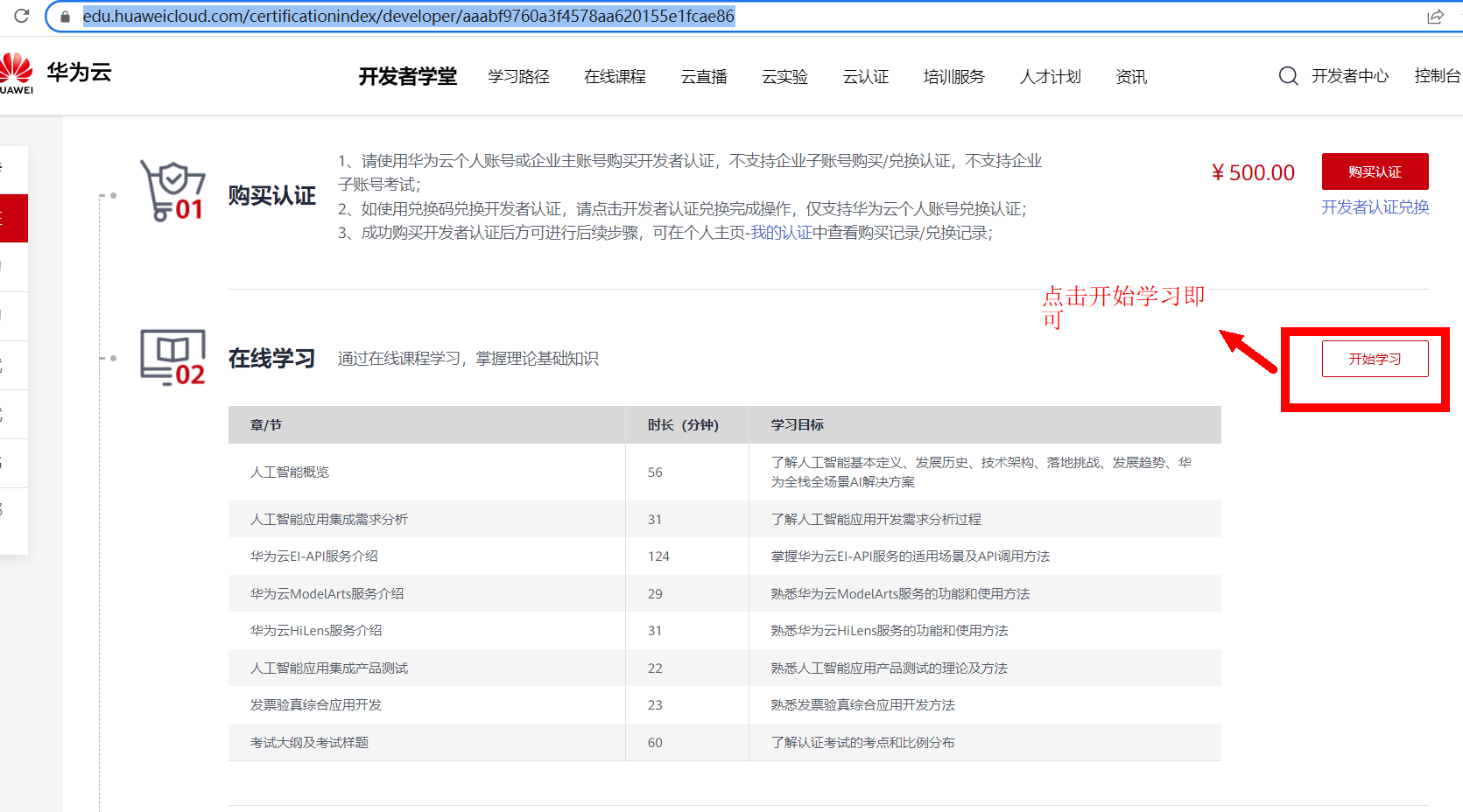
Task: Click duration 31 for HiLens chapter
Action: (655, 631)
